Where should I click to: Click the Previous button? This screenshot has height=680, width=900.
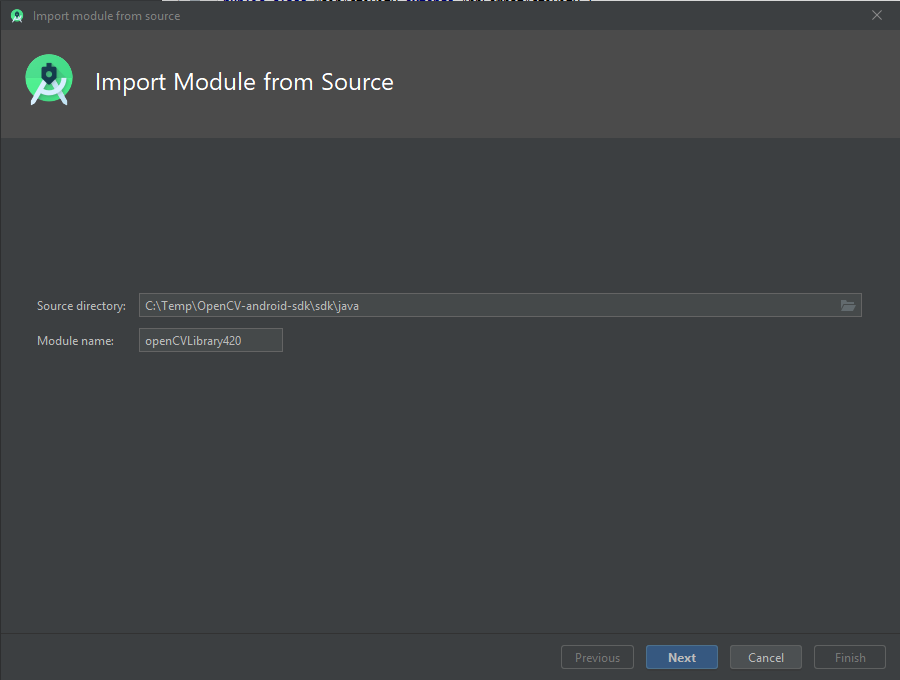tap(597, 657)
